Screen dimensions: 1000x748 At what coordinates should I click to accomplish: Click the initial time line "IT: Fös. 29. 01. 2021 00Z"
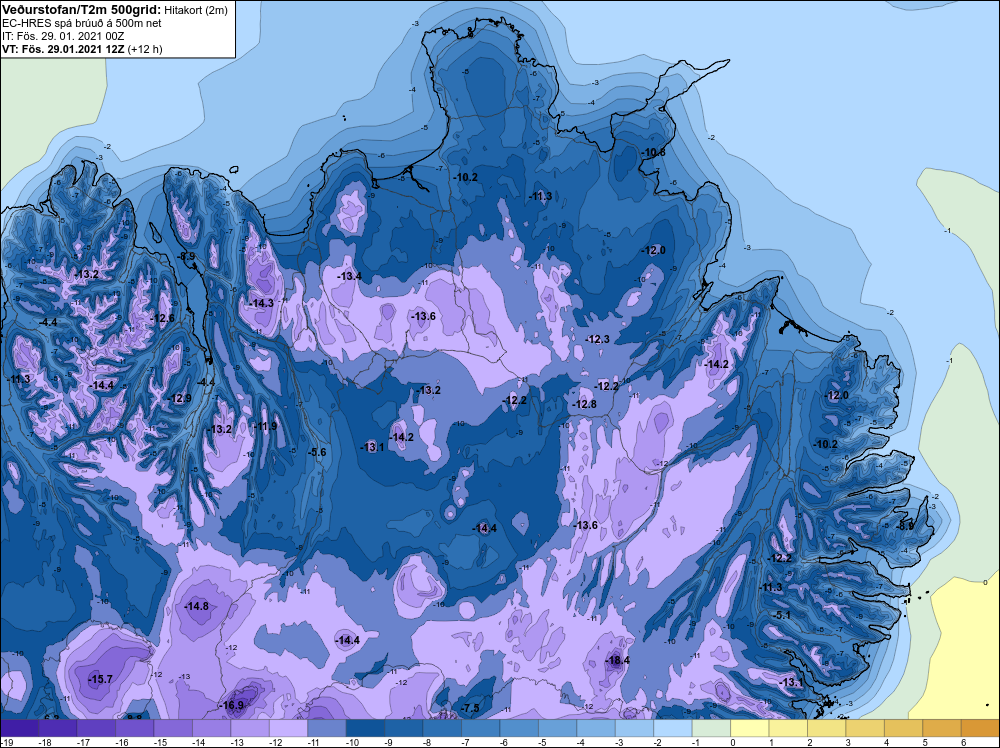point(63,36)
